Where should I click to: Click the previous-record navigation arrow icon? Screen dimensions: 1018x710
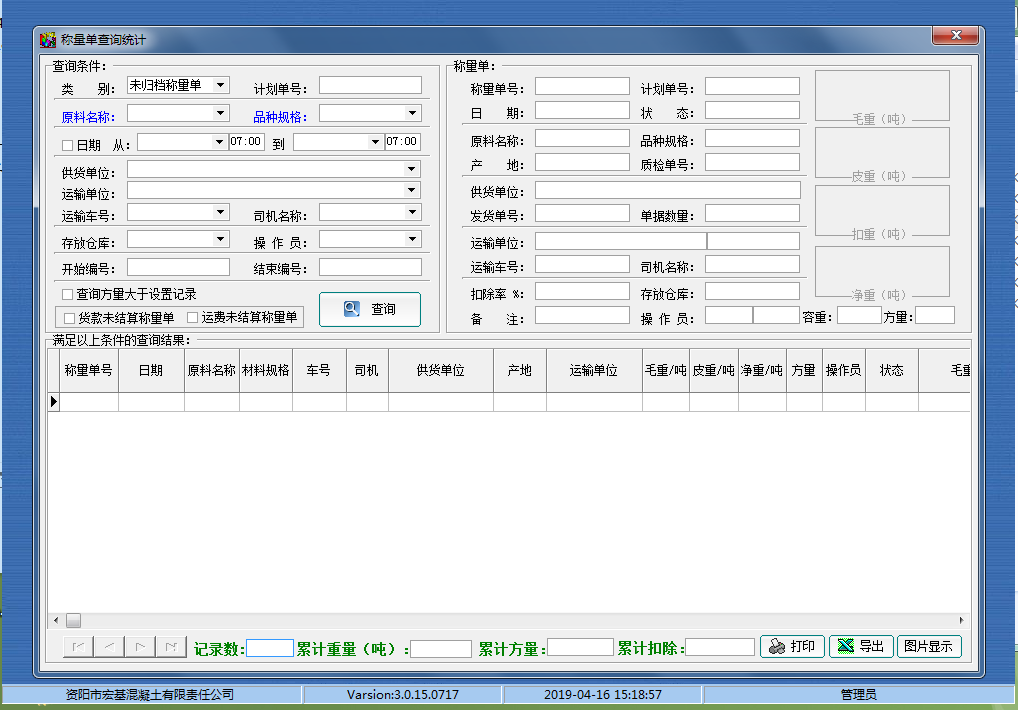point(108,647)
